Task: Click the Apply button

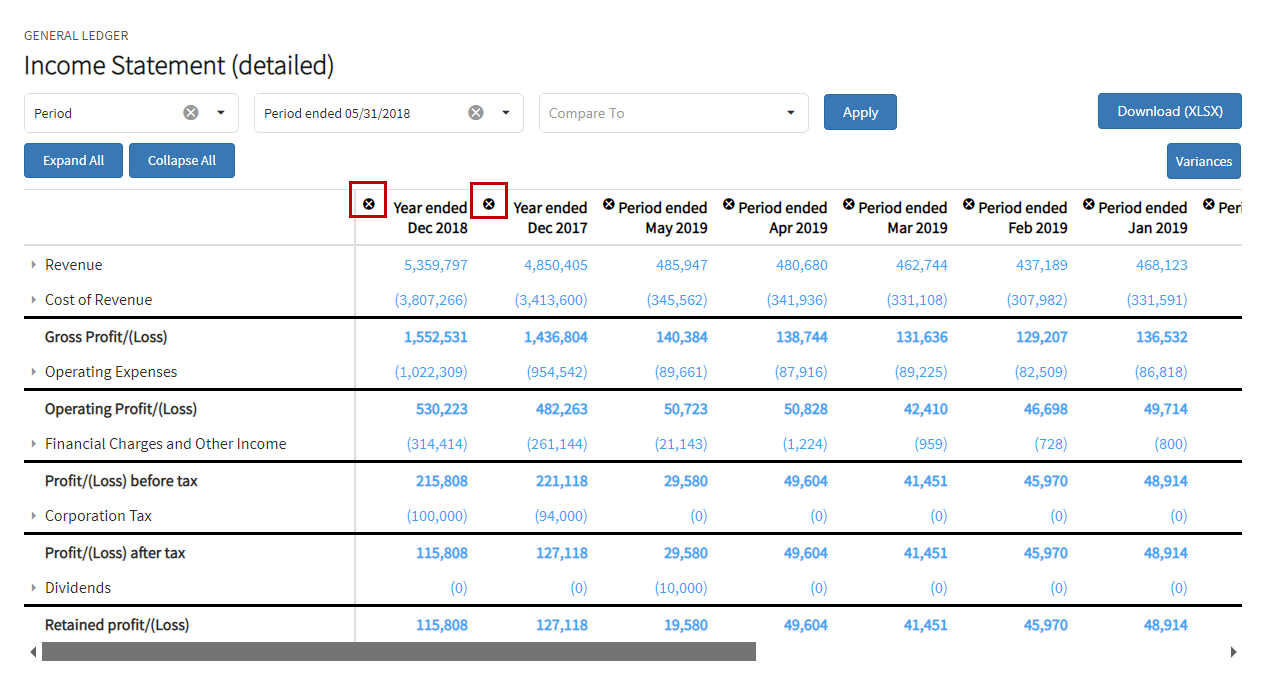Action: (860, 112)
